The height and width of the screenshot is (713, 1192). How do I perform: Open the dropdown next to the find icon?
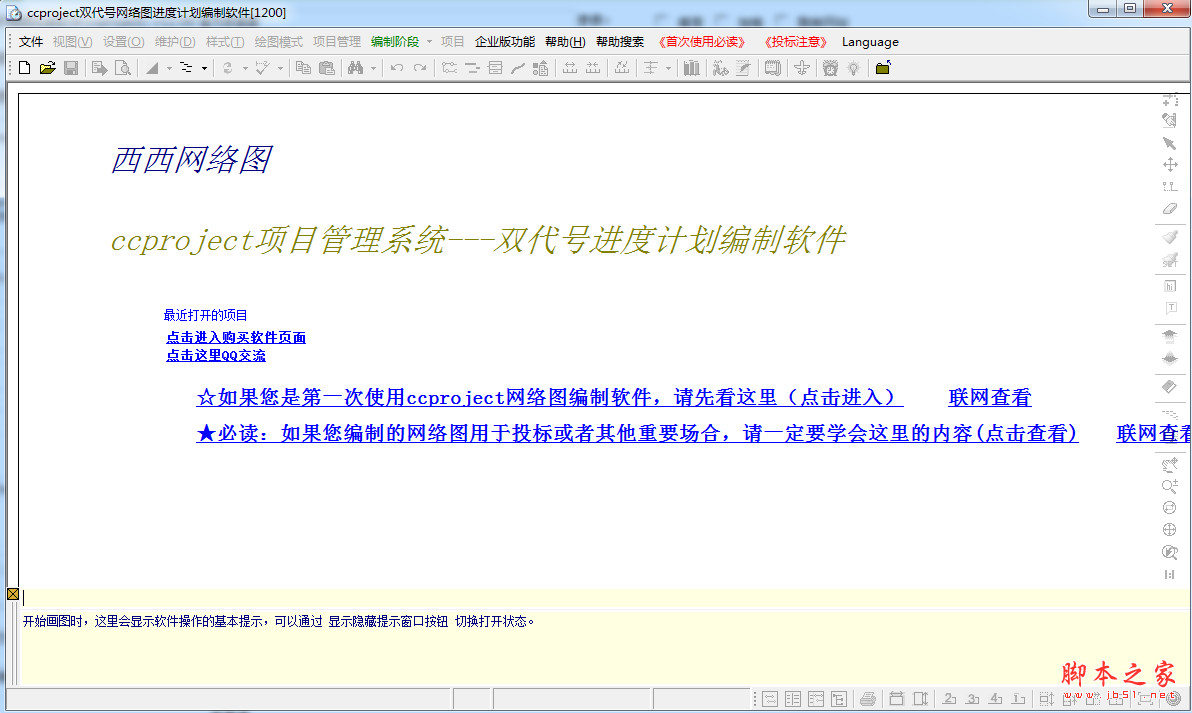click(374, 67)
